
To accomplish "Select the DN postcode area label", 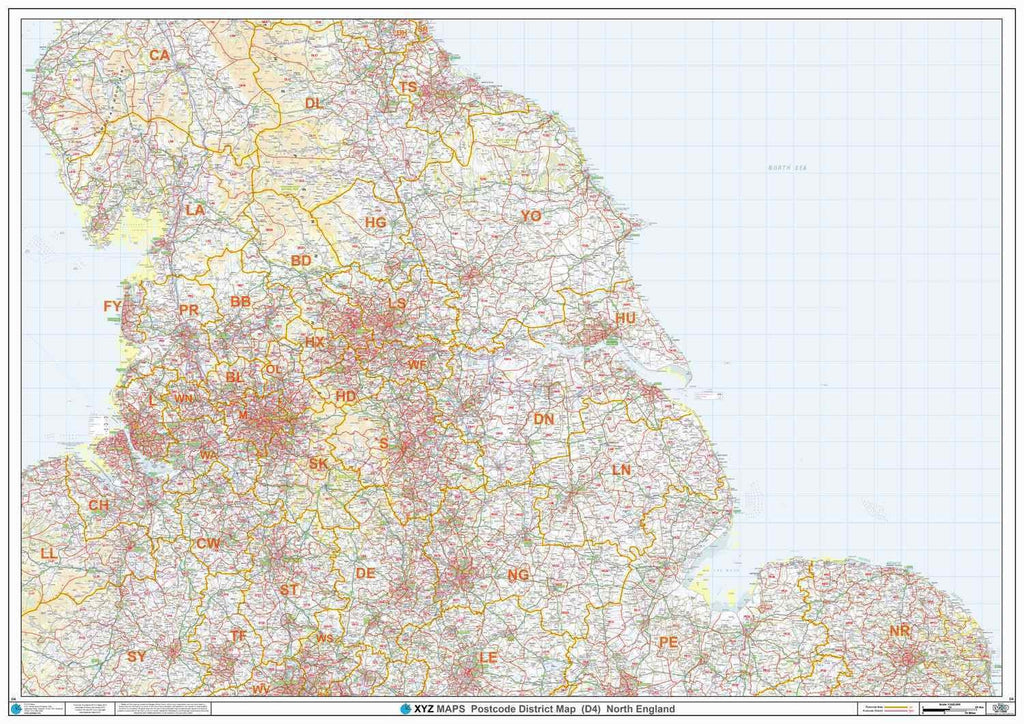I will (x=544, y=418).
